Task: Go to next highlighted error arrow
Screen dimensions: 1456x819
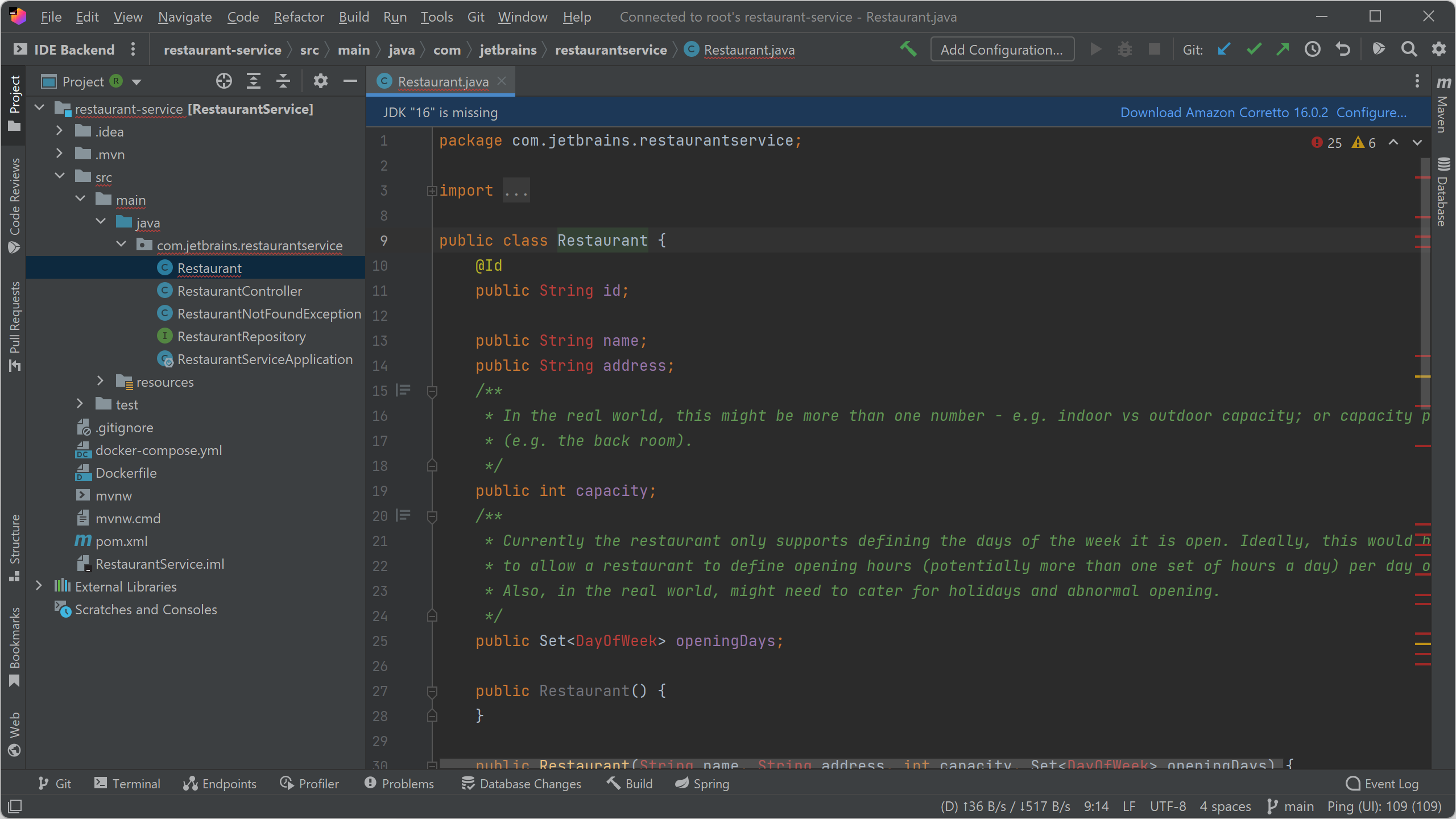Action: [1417, 142]
